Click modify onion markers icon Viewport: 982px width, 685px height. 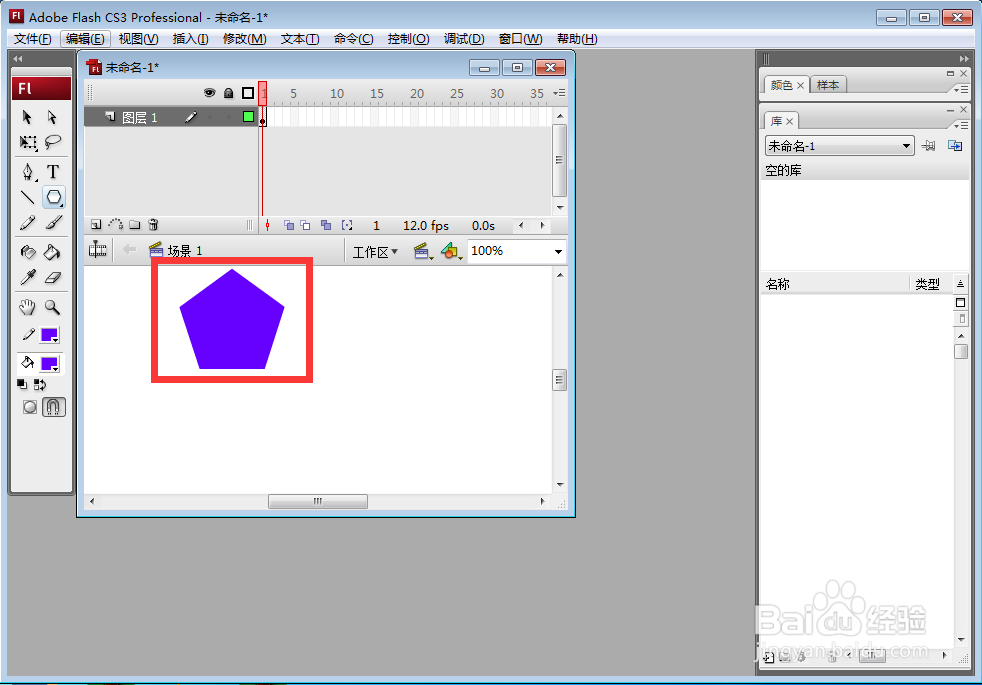pyautogui.click(x=347, y=225)
